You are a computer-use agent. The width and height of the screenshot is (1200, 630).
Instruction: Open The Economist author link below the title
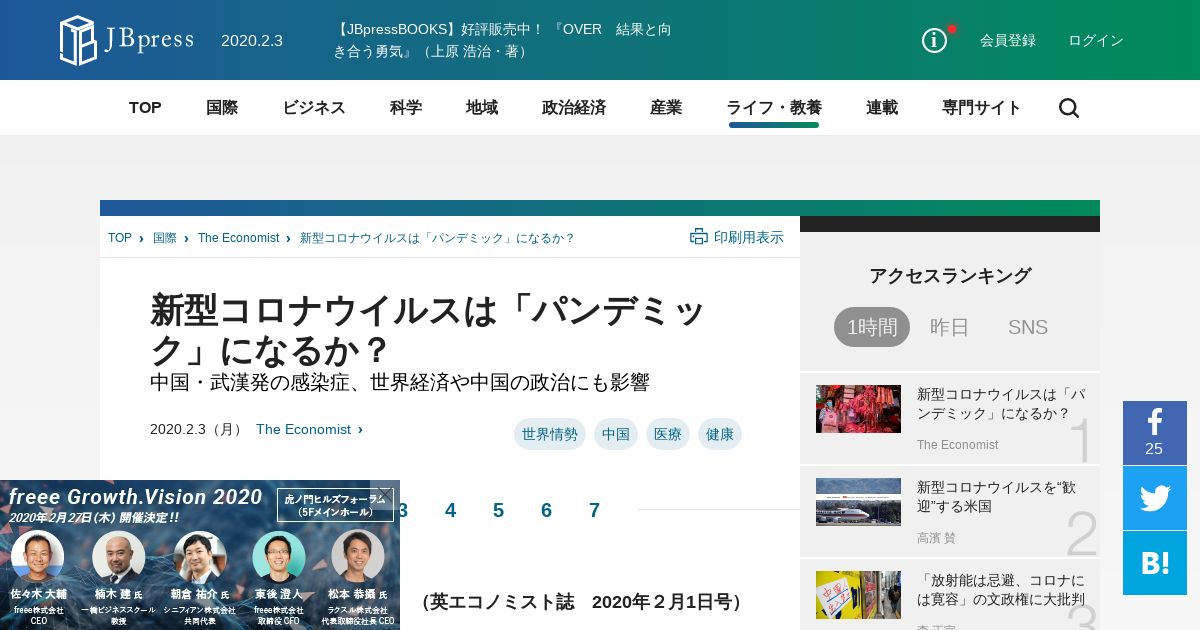(x=303, y=429)
